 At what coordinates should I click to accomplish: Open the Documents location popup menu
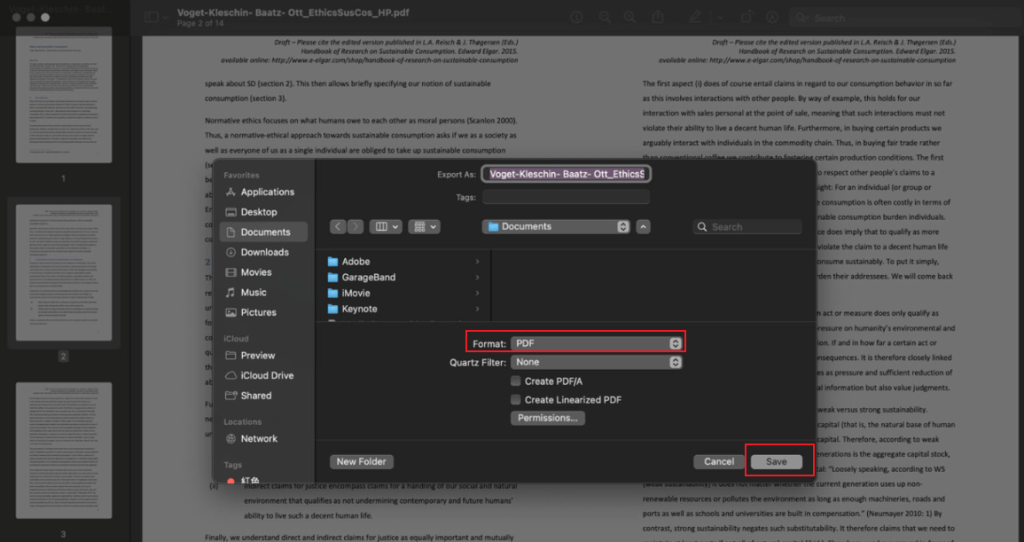point(555,227)
